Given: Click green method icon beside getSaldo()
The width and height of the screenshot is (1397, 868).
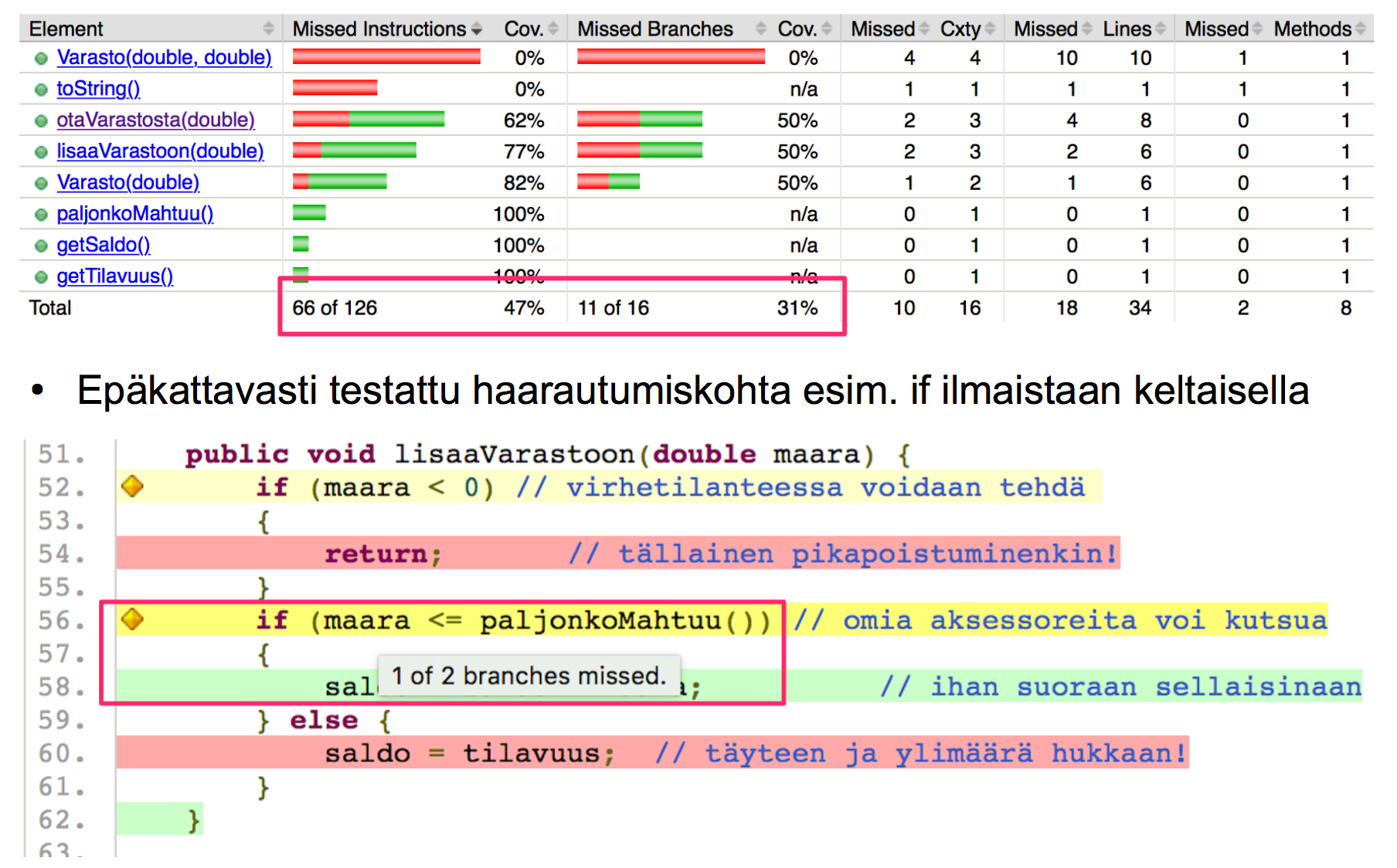Looking at the screenshot, I should pyautogui.click(x=41, y=246).
